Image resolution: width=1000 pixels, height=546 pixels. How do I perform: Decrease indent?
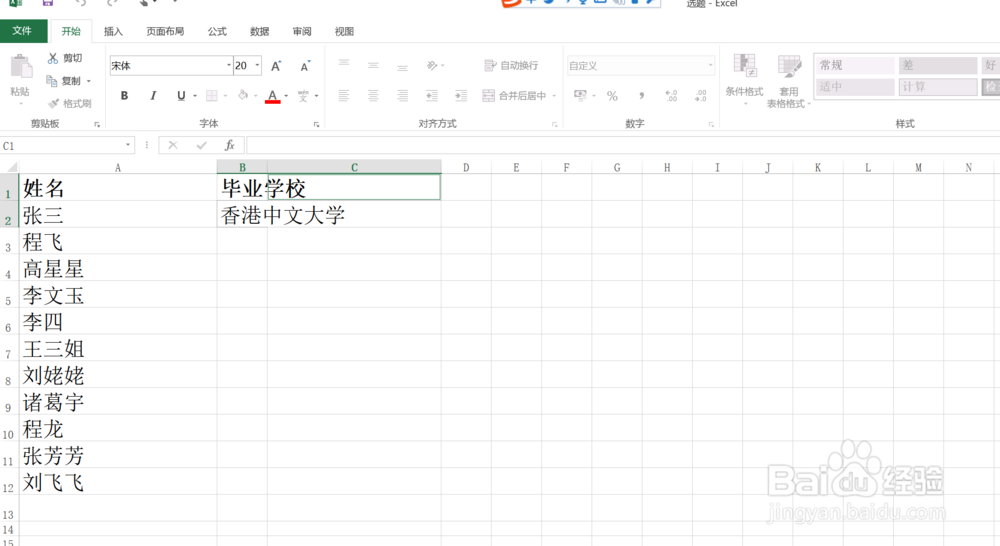tap(432, 96)
